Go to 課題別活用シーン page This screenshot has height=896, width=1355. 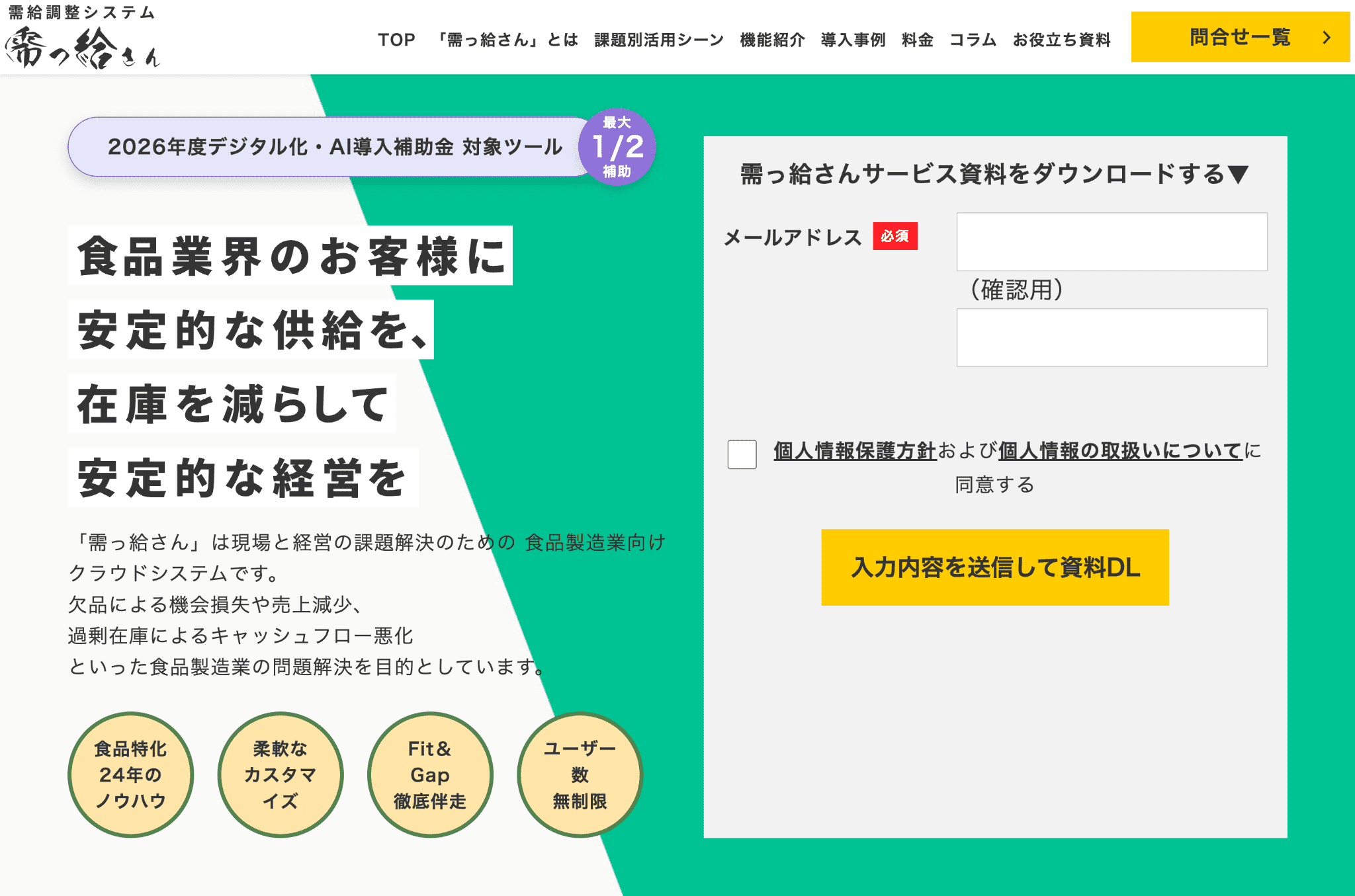pos(659,40)
